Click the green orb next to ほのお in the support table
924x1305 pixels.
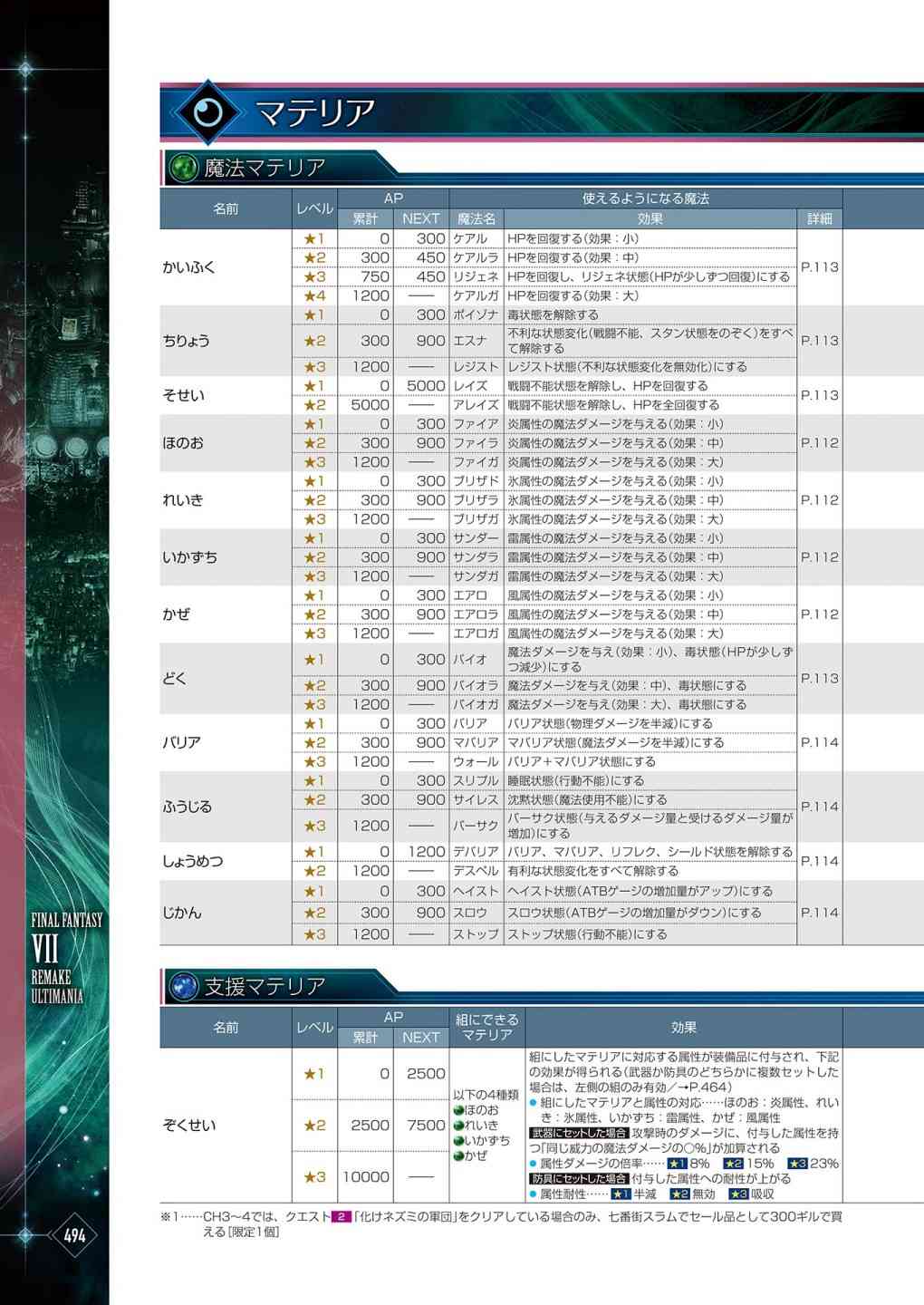[458, 1110]
